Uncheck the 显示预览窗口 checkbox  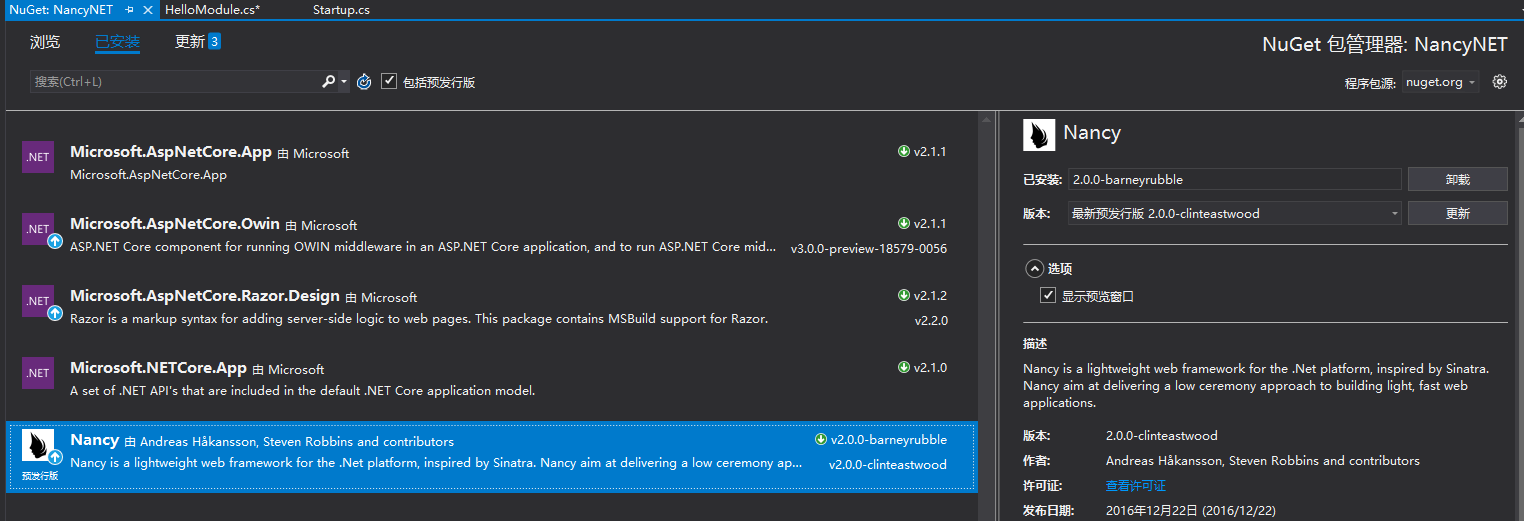1048,296
